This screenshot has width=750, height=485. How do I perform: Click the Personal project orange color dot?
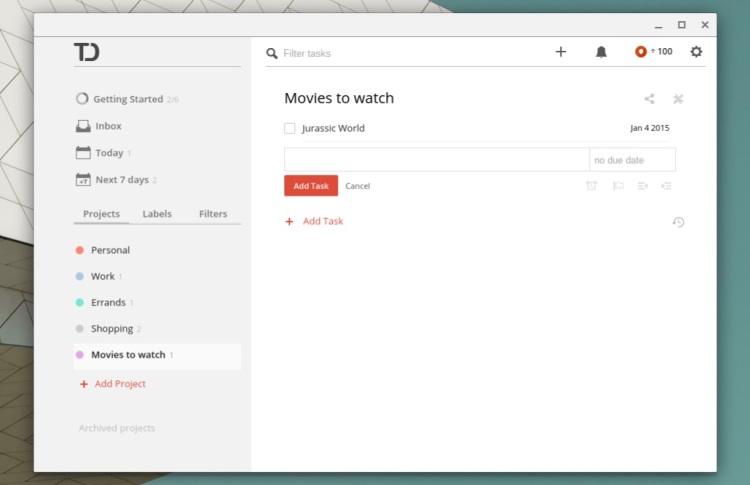pos(80,250)
